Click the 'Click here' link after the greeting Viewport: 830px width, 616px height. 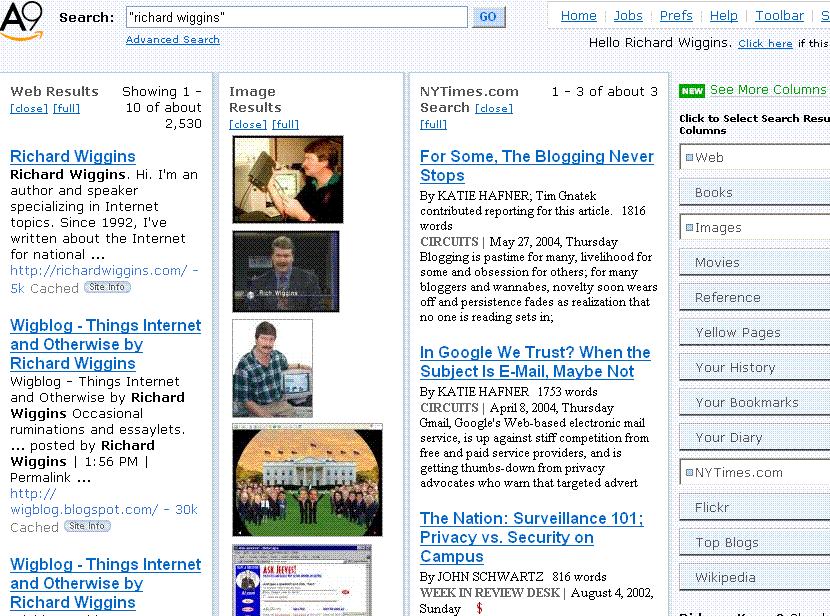point(765,43)
